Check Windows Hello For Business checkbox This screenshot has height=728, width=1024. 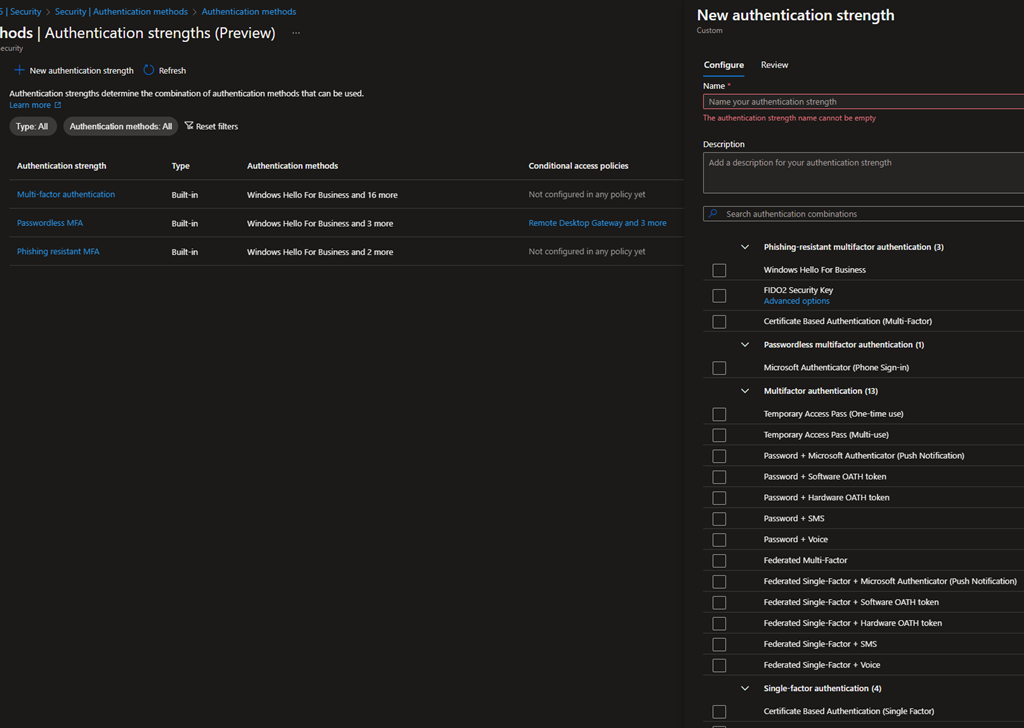pyautogui.click(x=719, y=270)
